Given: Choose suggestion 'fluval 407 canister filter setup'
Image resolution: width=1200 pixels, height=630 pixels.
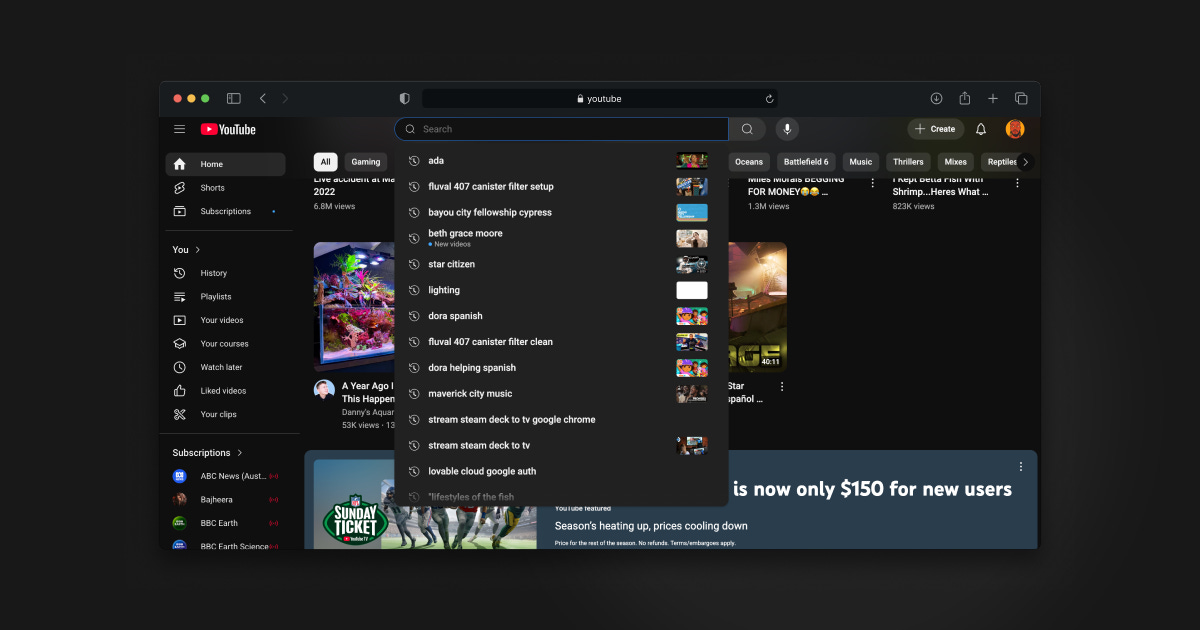Looking at the screenshot, I should point(561,187).
